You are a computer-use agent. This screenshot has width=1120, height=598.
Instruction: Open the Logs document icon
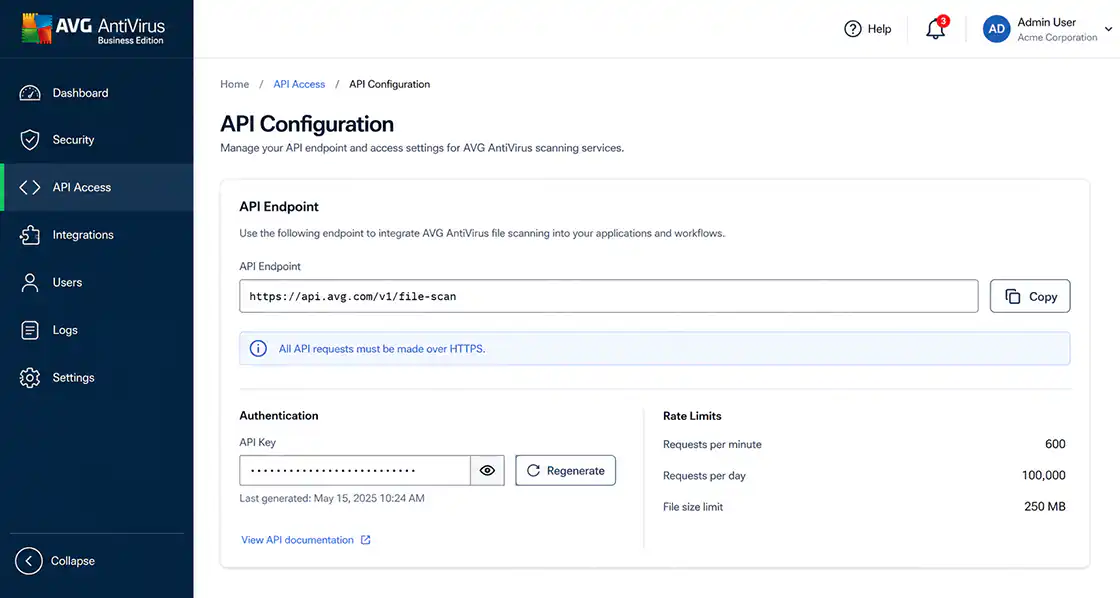(x=30, y=330)
